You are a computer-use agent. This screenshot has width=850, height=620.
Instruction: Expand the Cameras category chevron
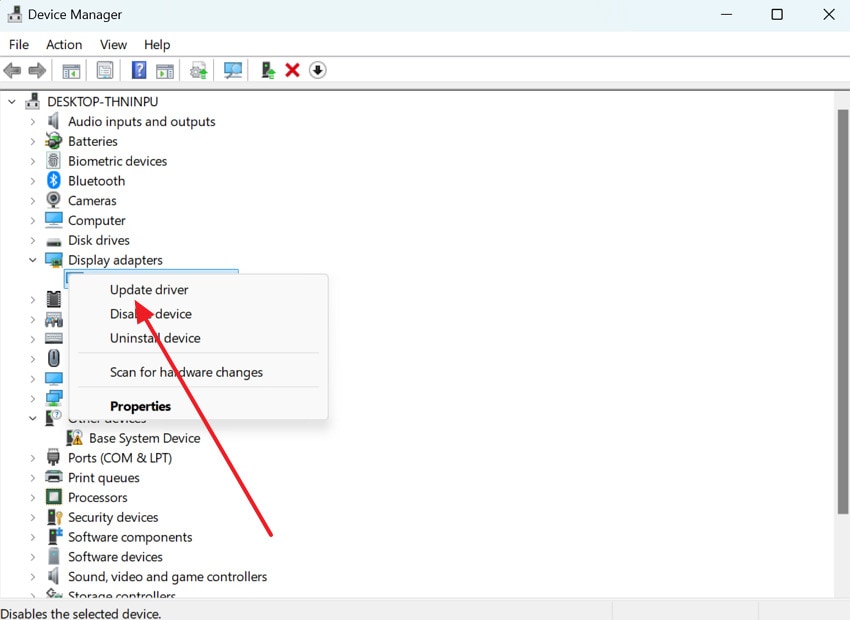coord(33,201)
